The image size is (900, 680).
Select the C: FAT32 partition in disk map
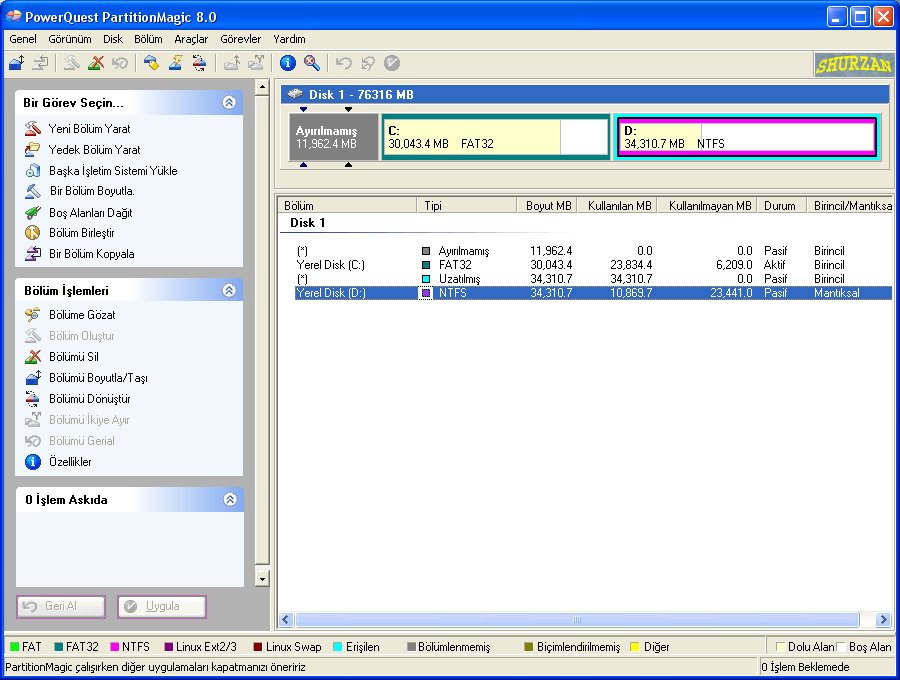[x=495, y=137]
